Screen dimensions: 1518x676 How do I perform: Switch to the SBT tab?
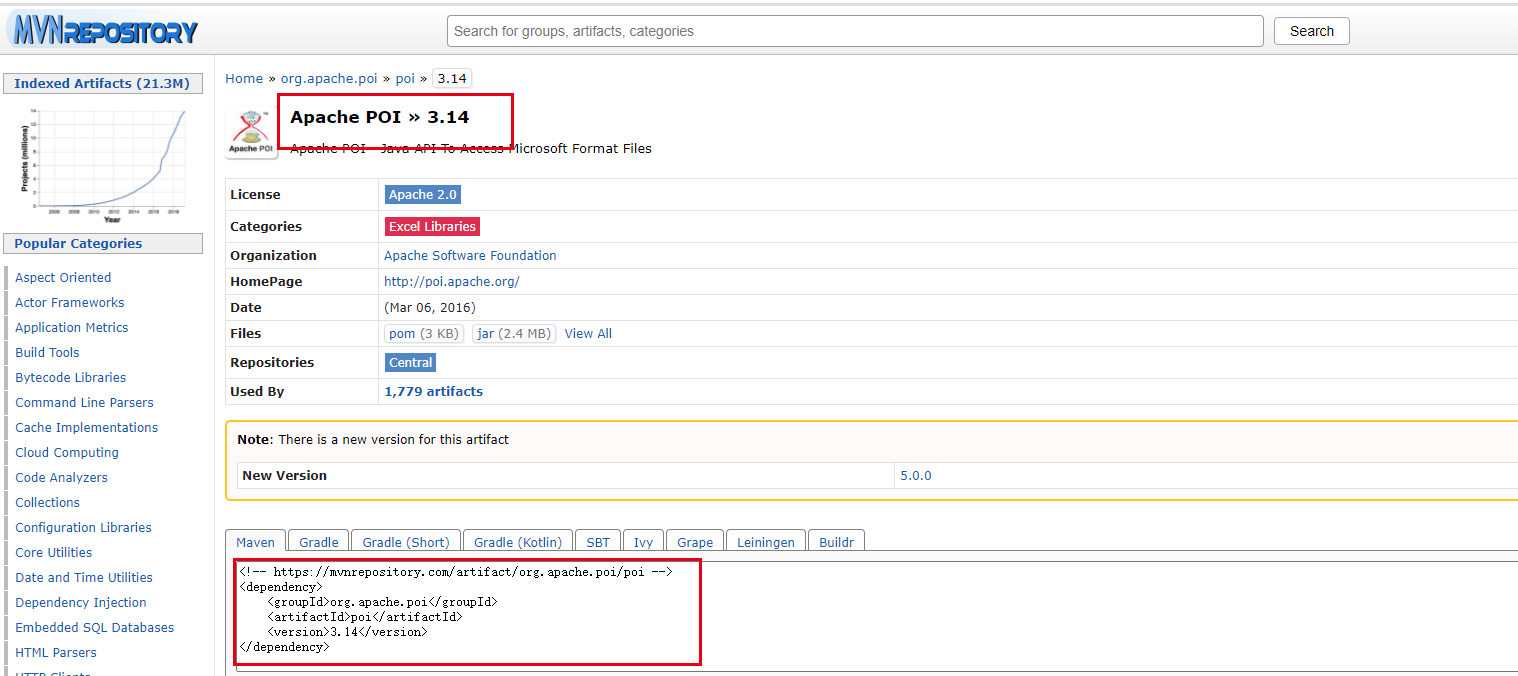(598, 542)
